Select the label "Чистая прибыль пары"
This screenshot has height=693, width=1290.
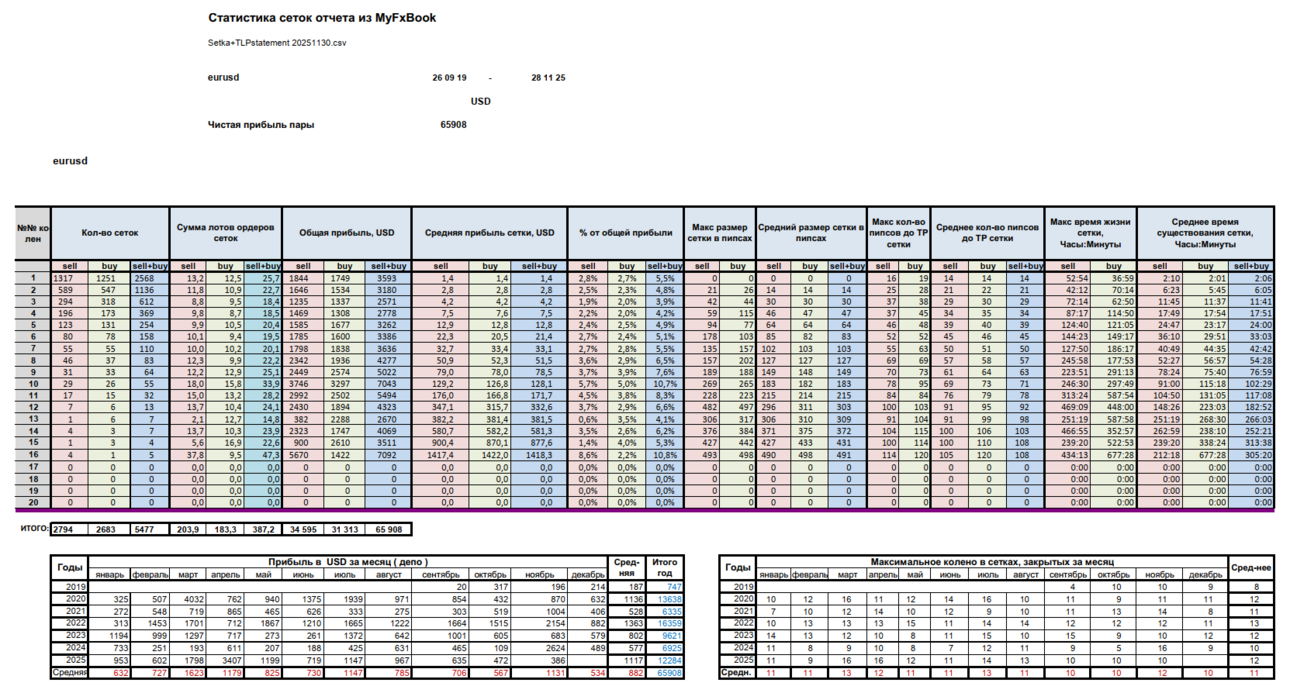261,125
